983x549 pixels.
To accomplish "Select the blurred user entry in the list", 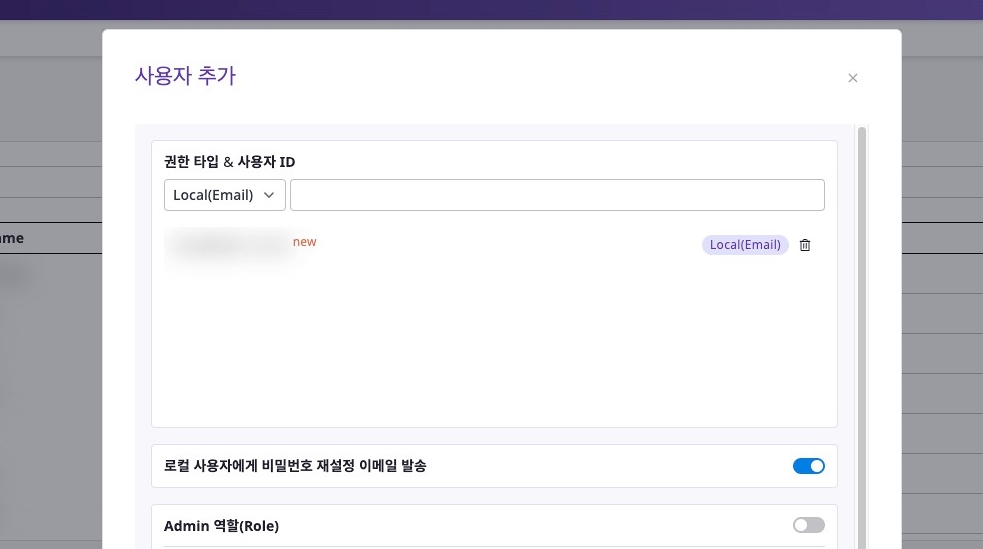I will pos(228,245).
